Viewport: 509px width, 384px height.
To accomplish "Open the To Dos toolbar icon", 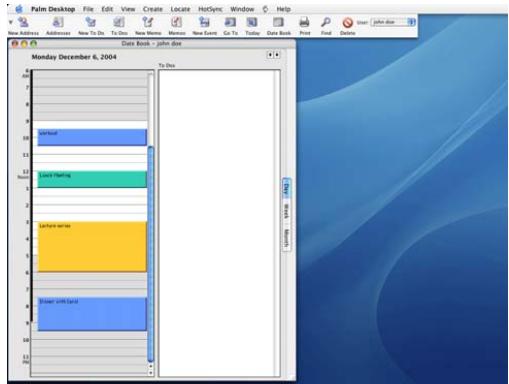I will 119,23.
